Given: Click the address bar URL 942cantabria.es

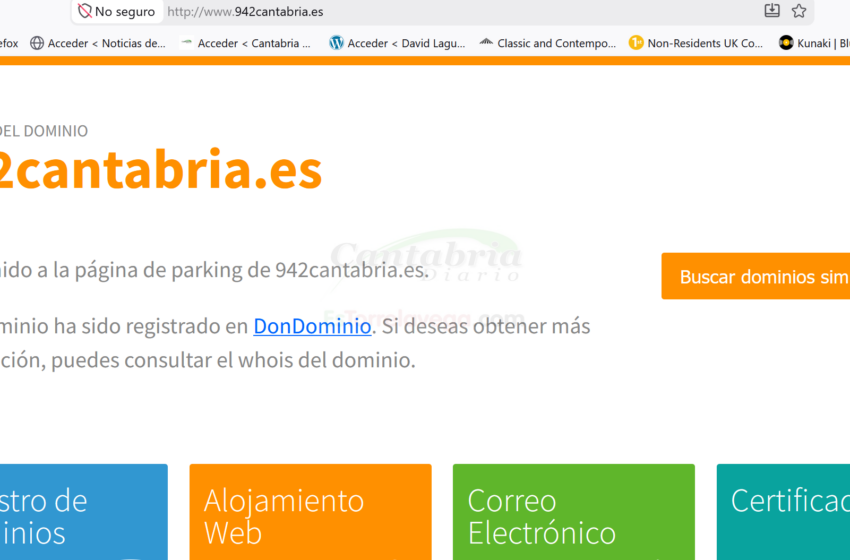Looking at the screenshot, I should (245, 11).
